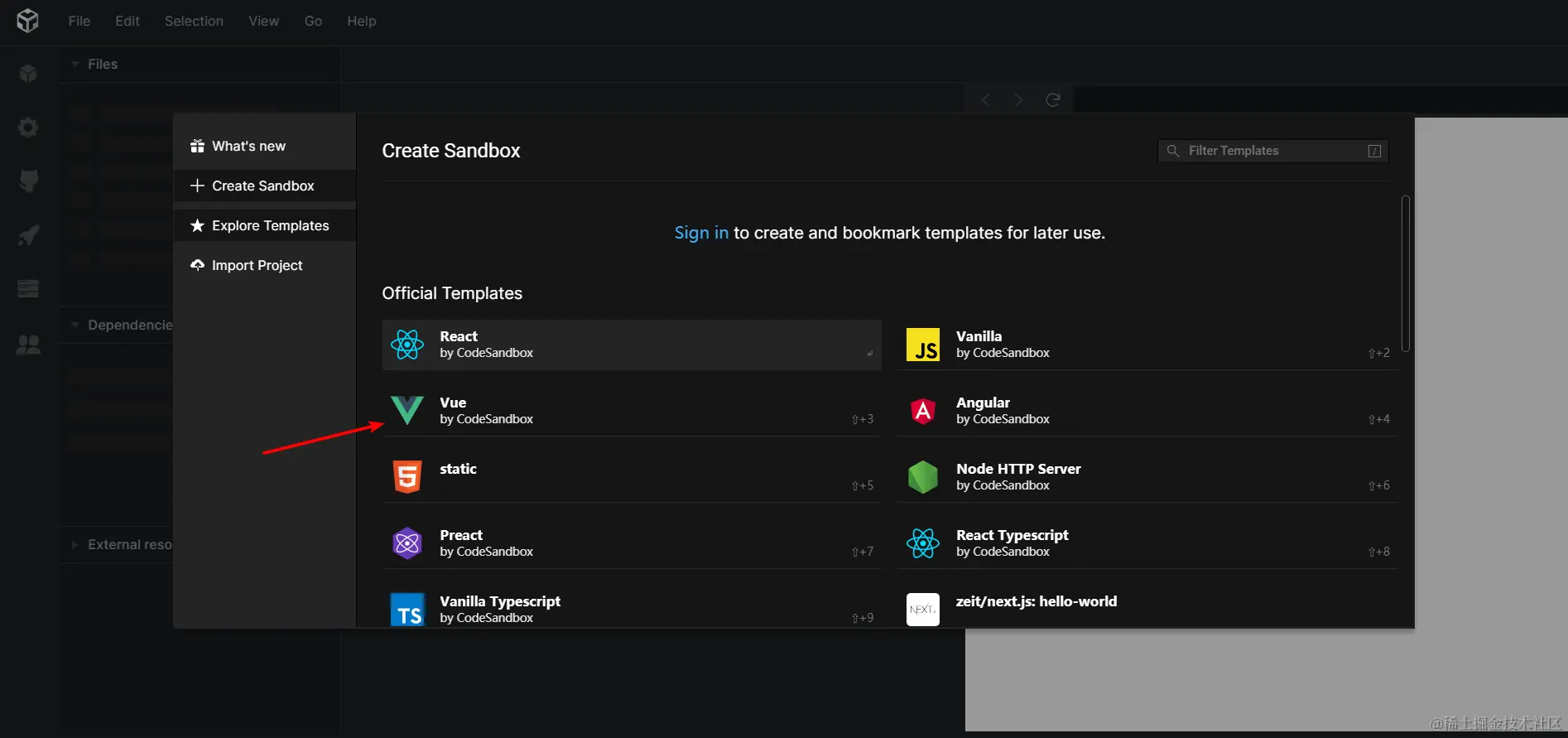The image size is (1568, 738).
Task: Open the Edit menu
Action: 127,21
